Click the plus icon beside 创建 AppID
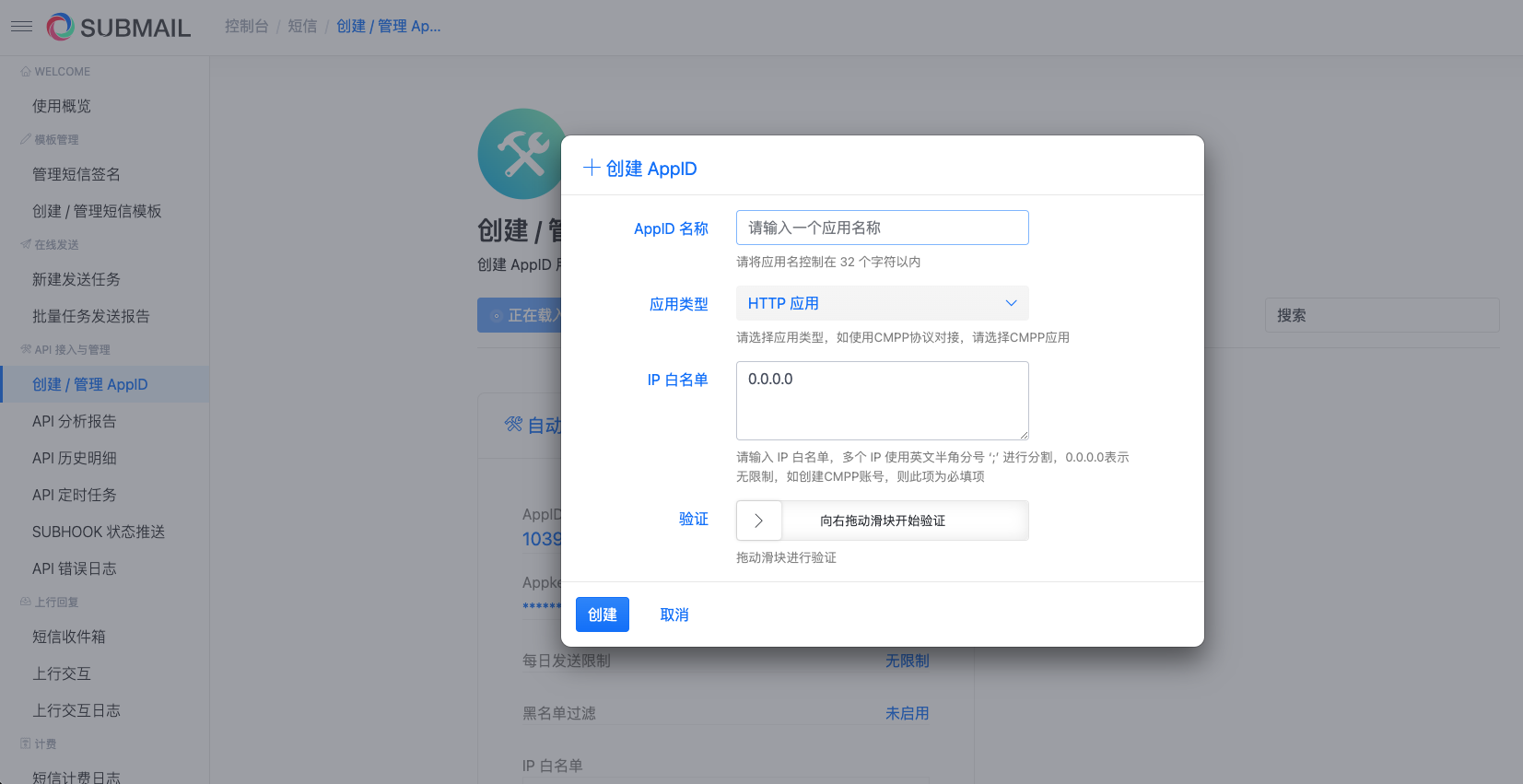Screen dimensions: 1523x784 [592, 168]
